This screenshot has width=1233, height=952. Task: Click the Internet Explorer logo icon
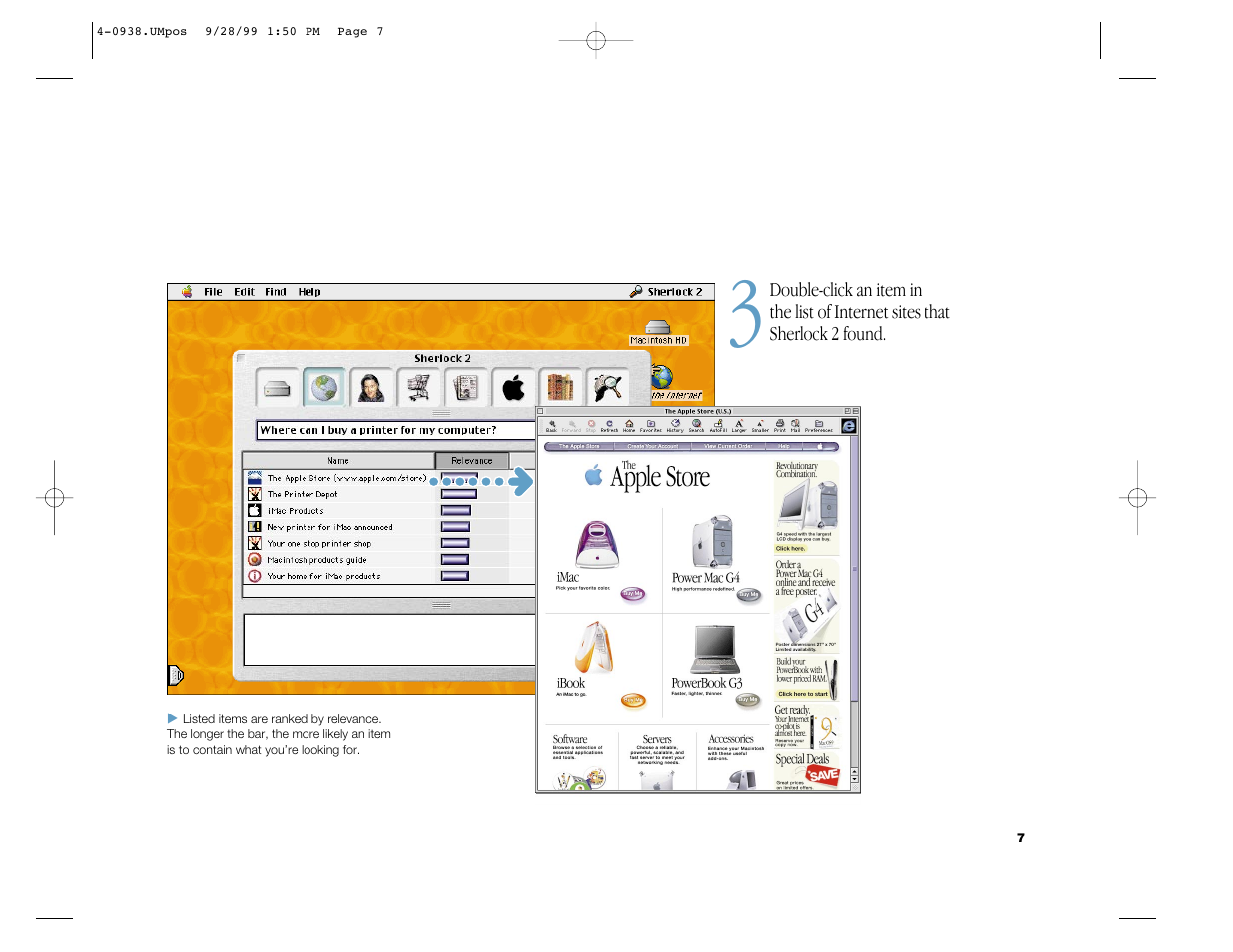[x=849, y=426]
